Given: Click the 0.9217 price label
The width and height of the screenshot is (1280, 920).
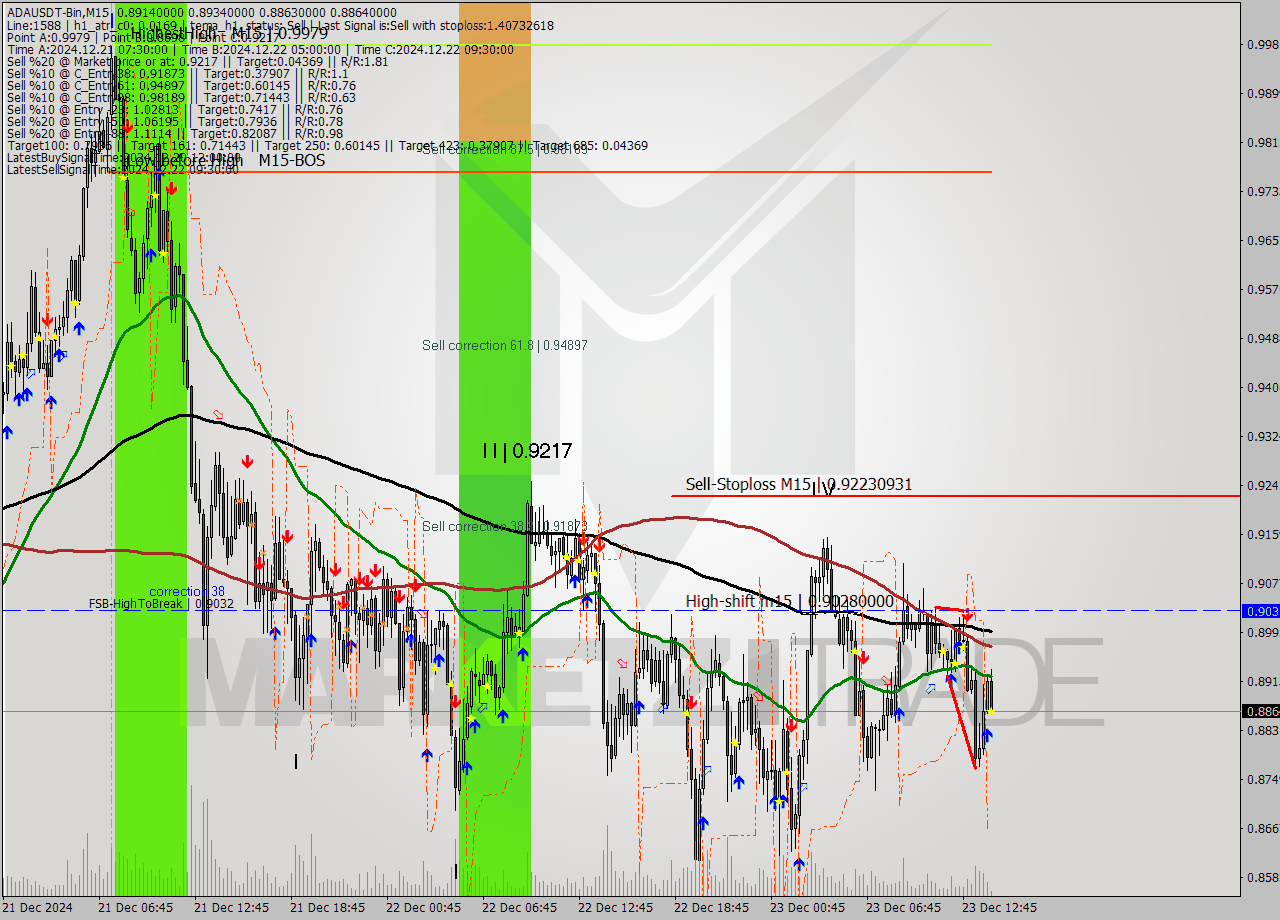Looking at the screenshot, I should click(x=527, y=451).
